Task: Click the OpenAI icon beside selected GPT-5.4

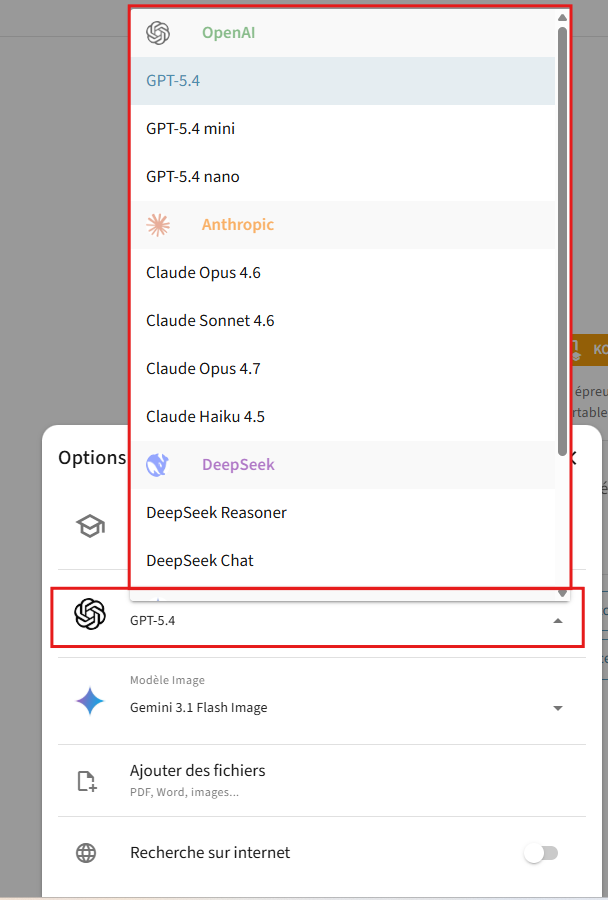Action: 90,614
